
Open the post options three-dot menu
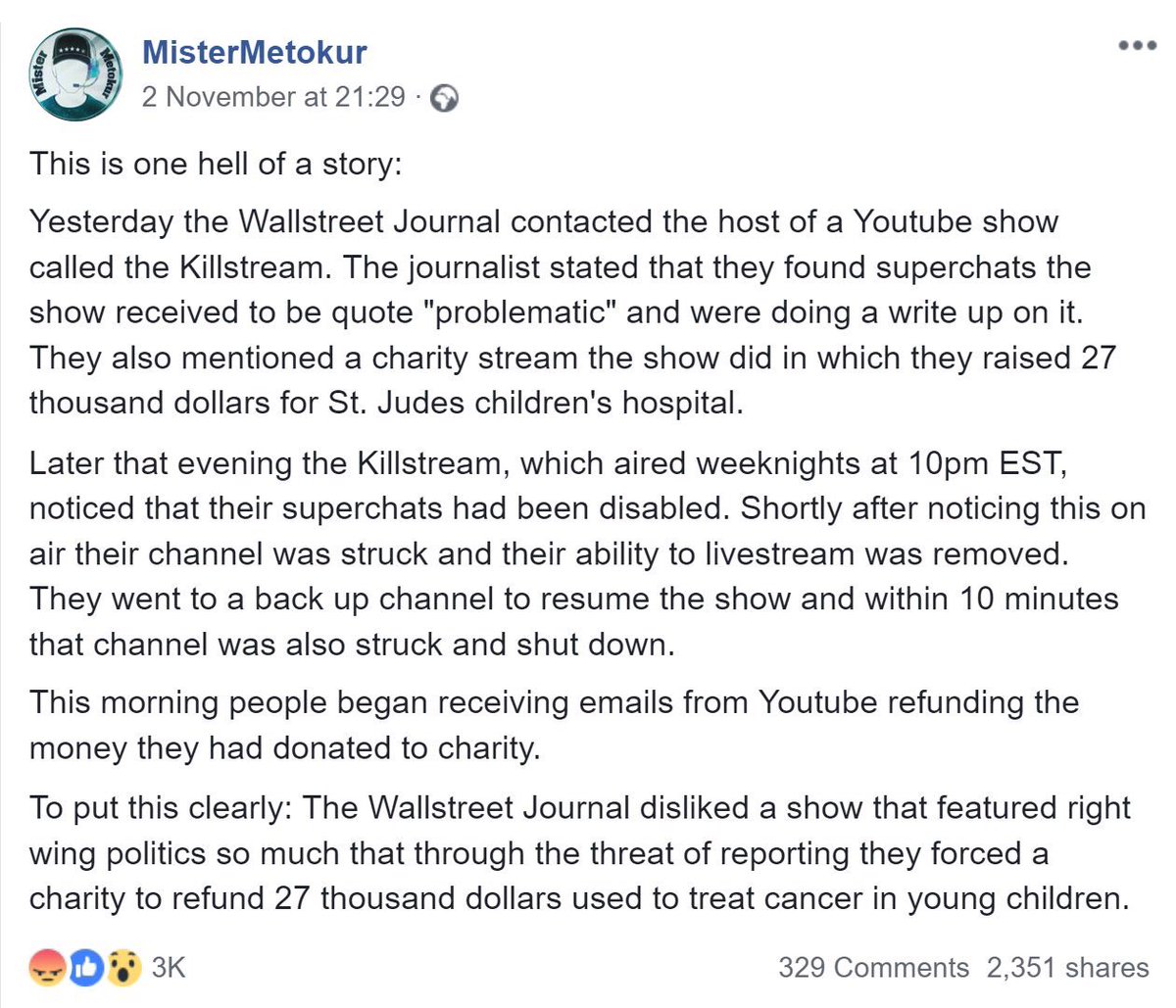(1137, 46)
